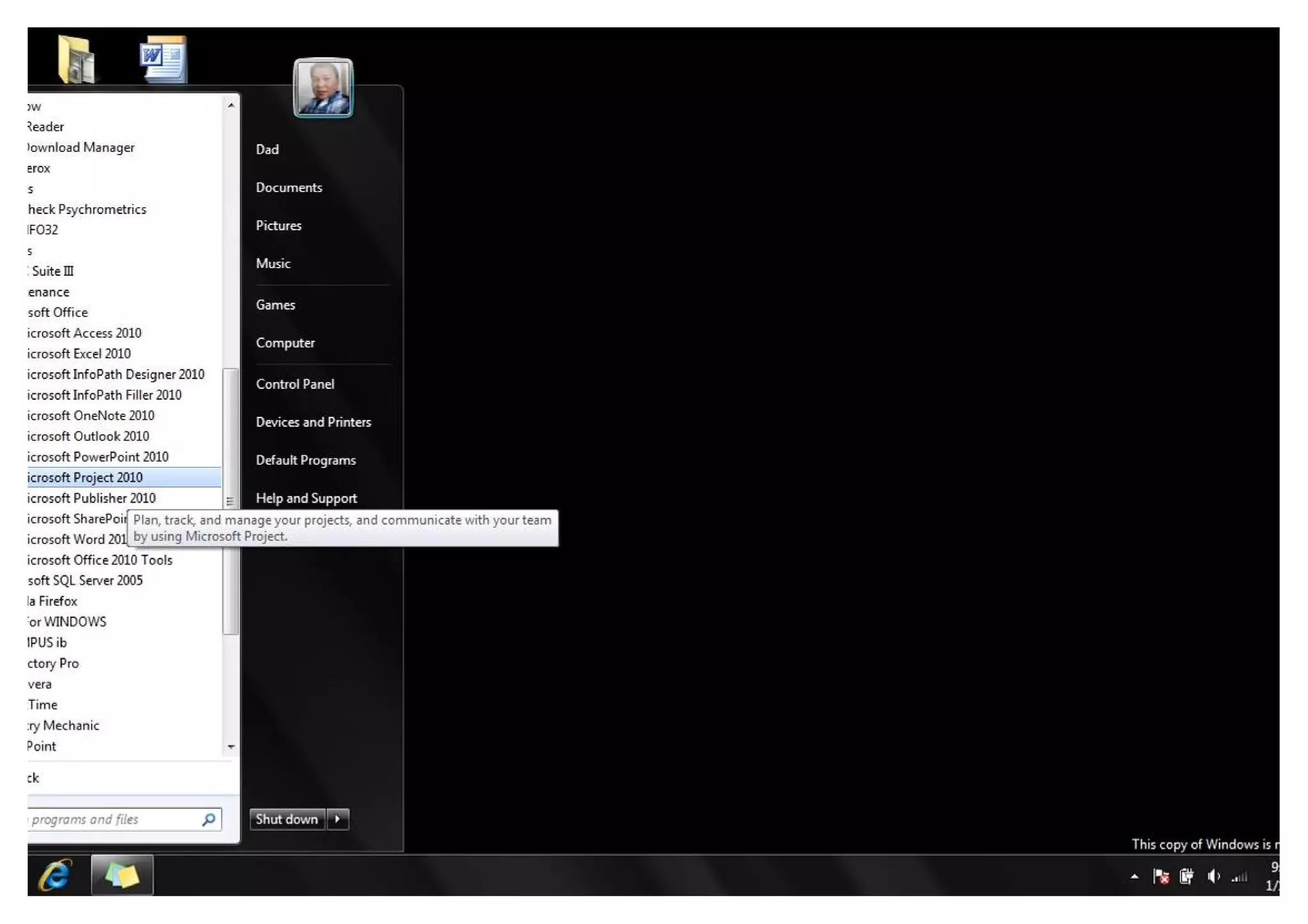Expand the Shut down options arrow
Viewport: 1308px width, 924px height.
tap(338, 819)
